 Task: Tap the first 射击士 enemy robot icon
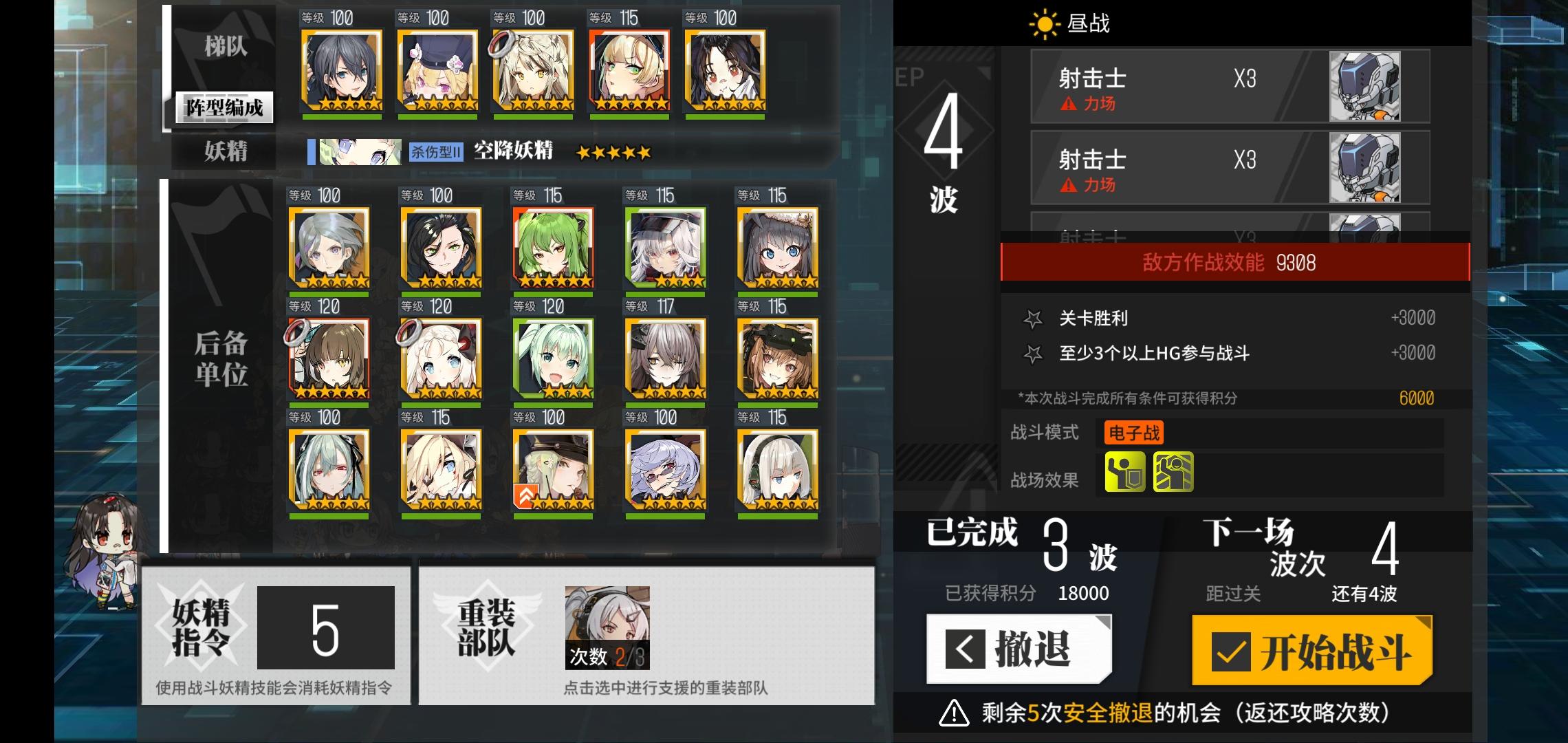pyautogui.click(x=1364, y=87)
